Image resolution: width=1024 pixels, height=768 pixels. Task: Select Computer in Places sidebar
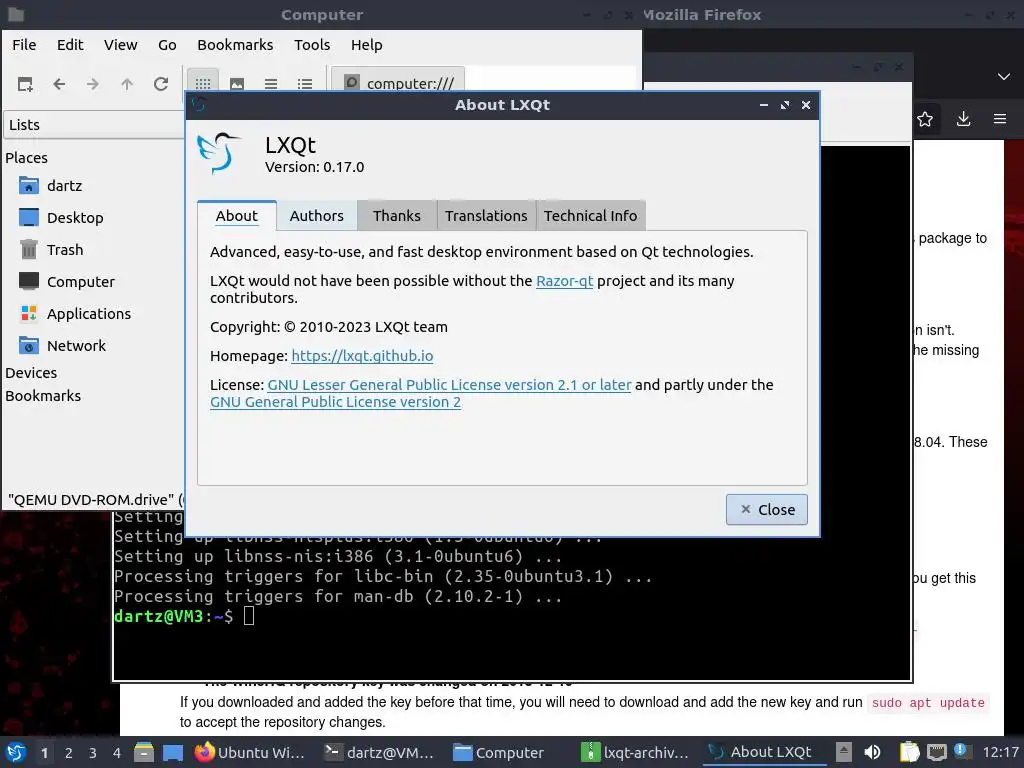tap(80, 282)
